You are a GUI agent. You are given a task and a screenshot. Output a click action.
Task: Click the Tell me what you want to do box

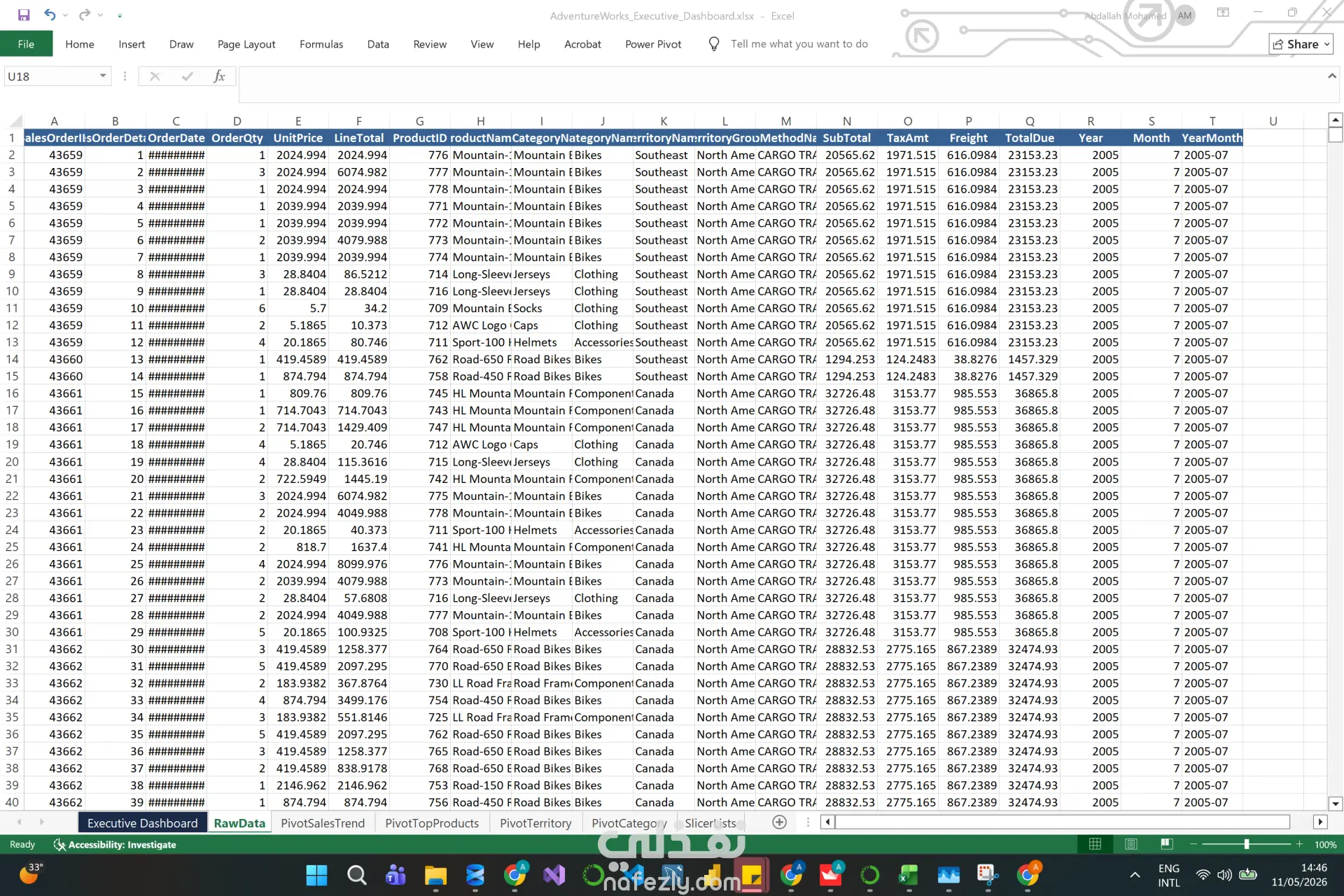point(799,44)
